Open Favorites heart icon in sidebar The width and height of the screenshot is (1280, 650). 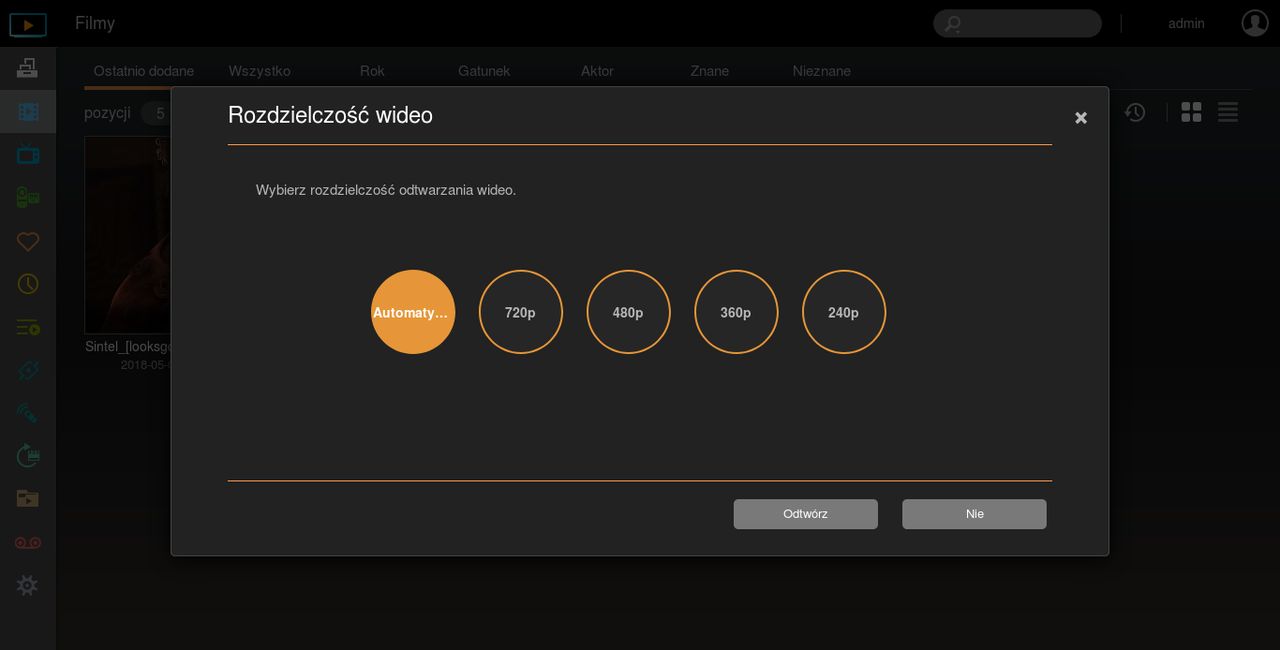(28, 241)
